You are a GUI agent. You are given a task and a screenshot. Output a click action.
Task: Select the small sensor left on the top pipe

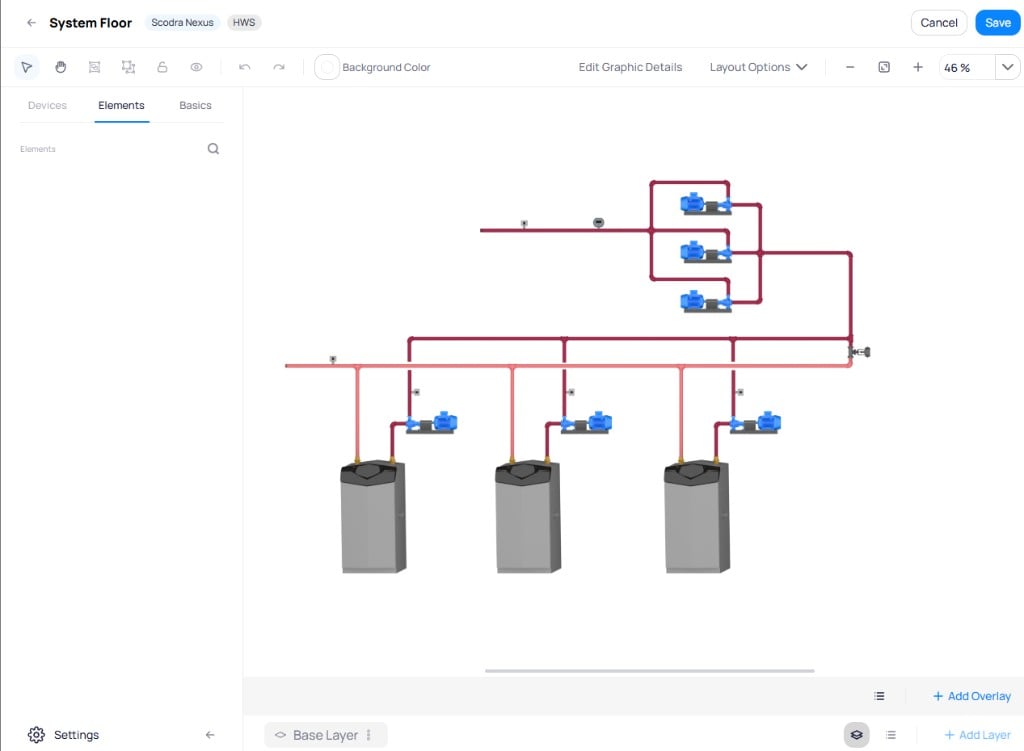524,223
